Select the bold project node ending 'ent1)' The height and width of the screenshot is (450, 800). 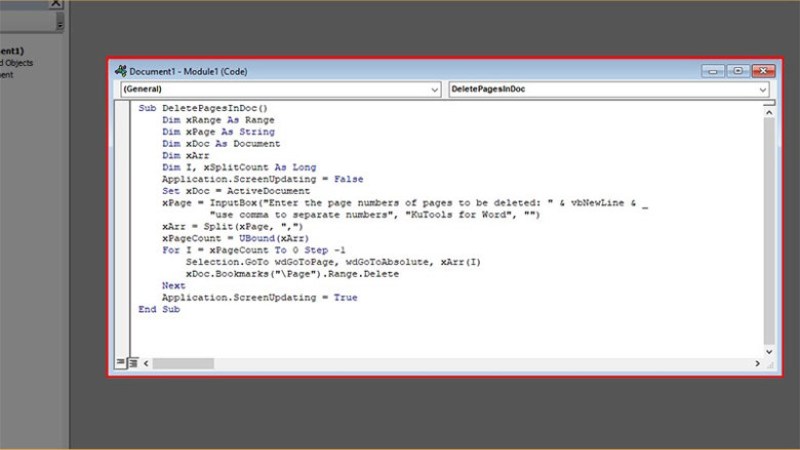click(x=12, y=51)
